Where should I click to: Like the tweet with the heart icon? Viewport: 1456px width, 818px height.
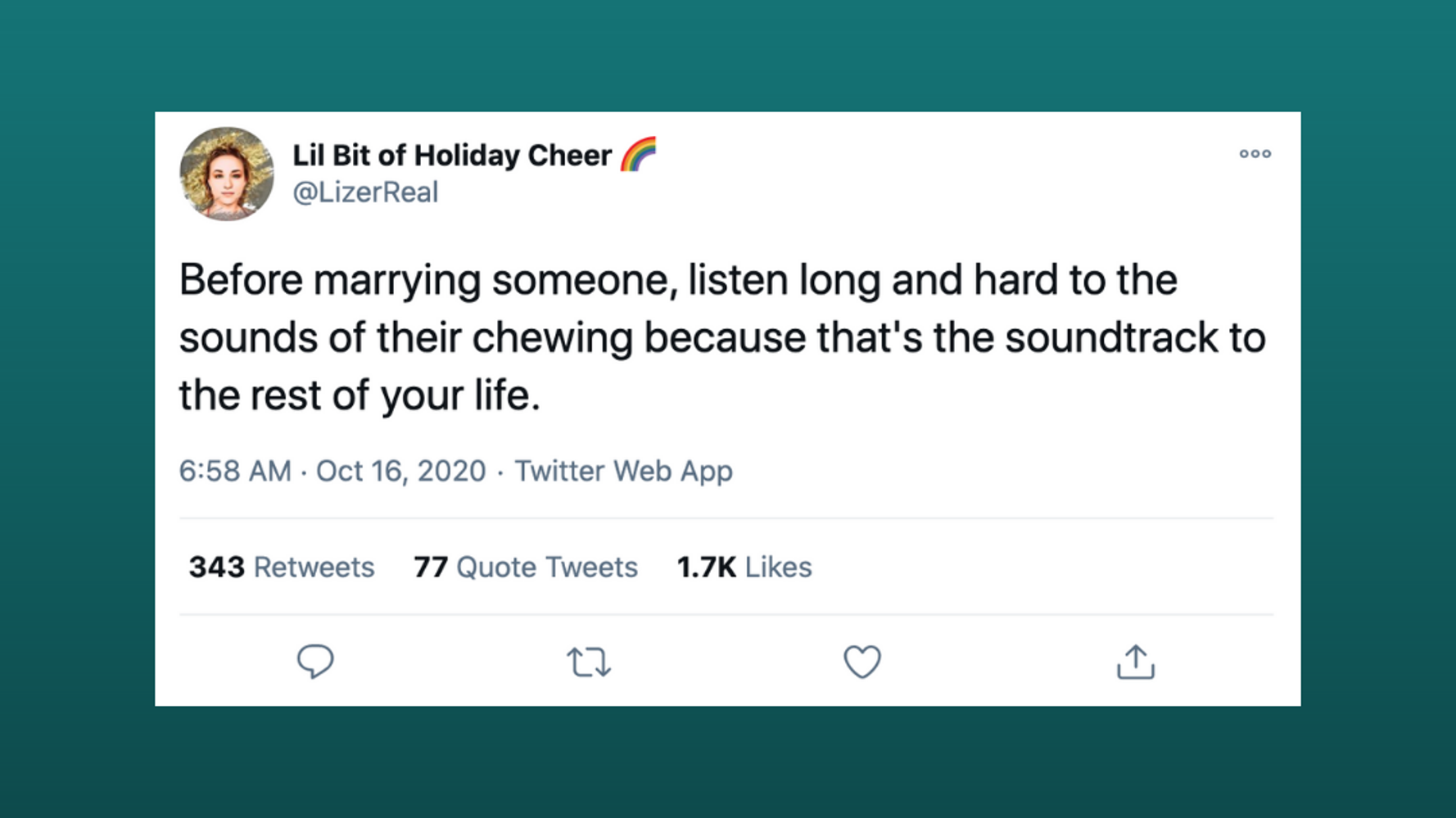(862, 662)
